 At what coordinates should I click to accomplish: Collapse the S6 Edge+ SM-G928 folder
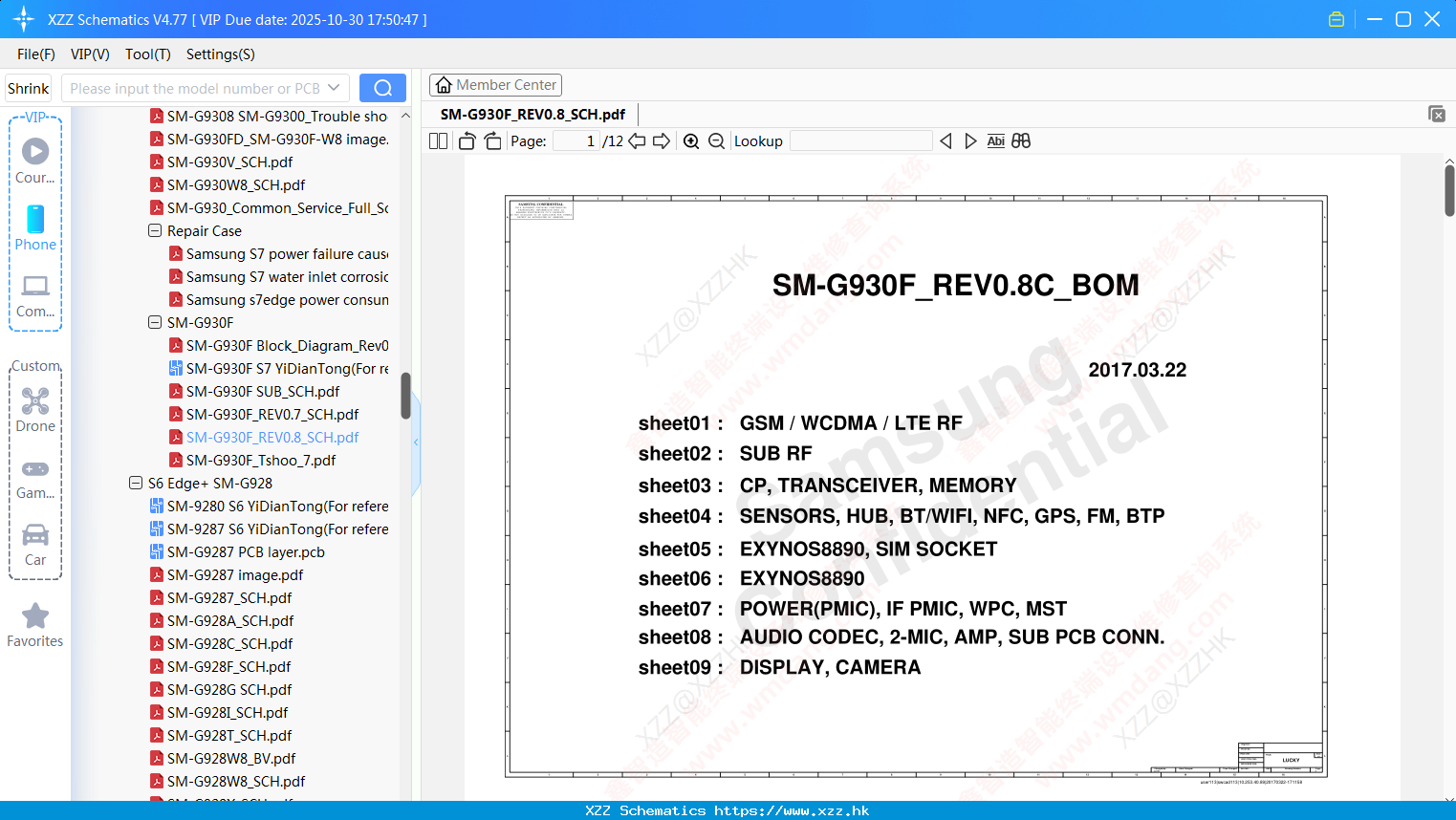click(x=136, y=484)
